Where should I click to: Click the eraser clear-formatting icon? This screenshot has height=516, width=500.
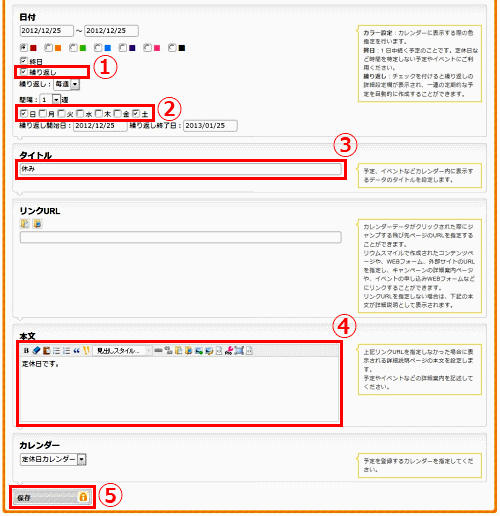tap(36, 350)
